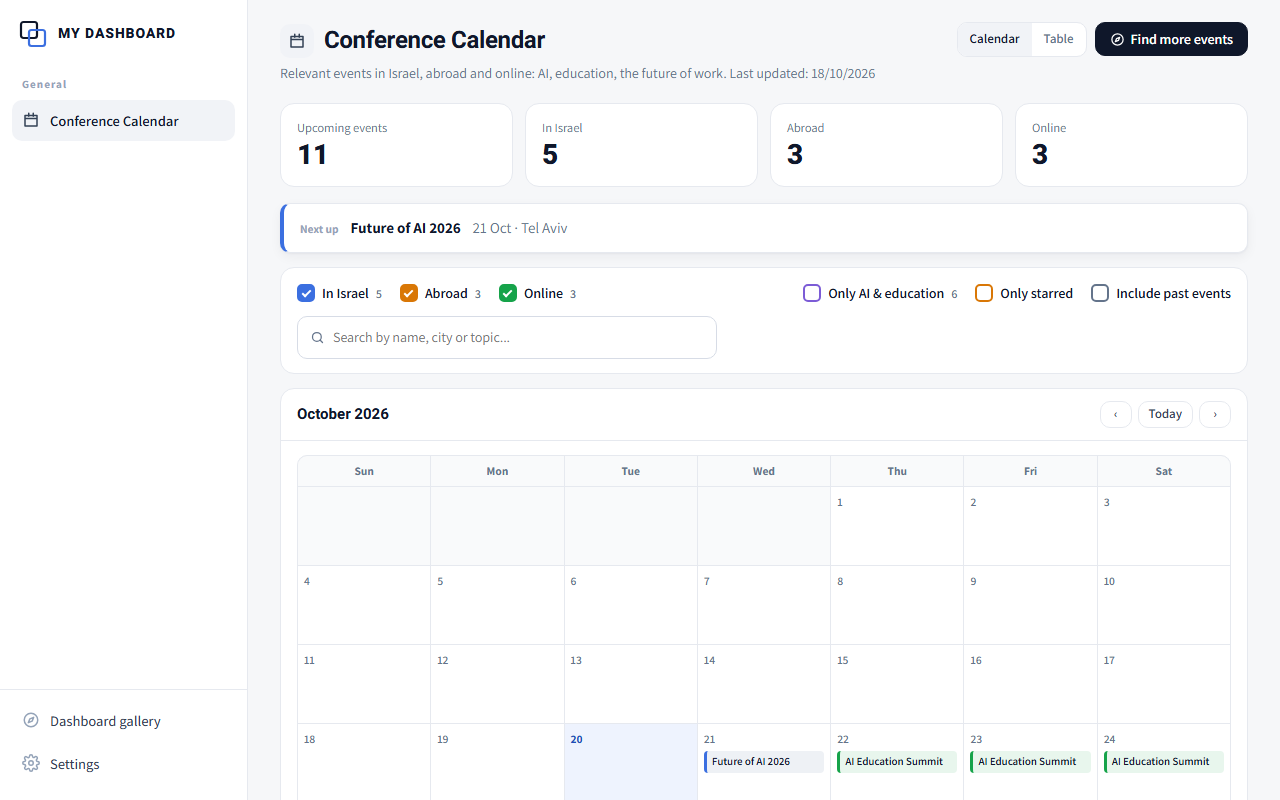This screenshot has height=800, width=1280.
Task: Click the calendar icon next to the page title
Action: coord(297,41)
